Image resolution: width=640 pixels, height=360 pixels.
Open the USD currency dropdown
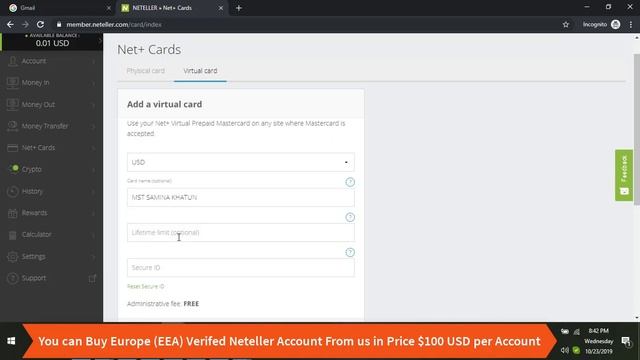click(x=241, y=162)
